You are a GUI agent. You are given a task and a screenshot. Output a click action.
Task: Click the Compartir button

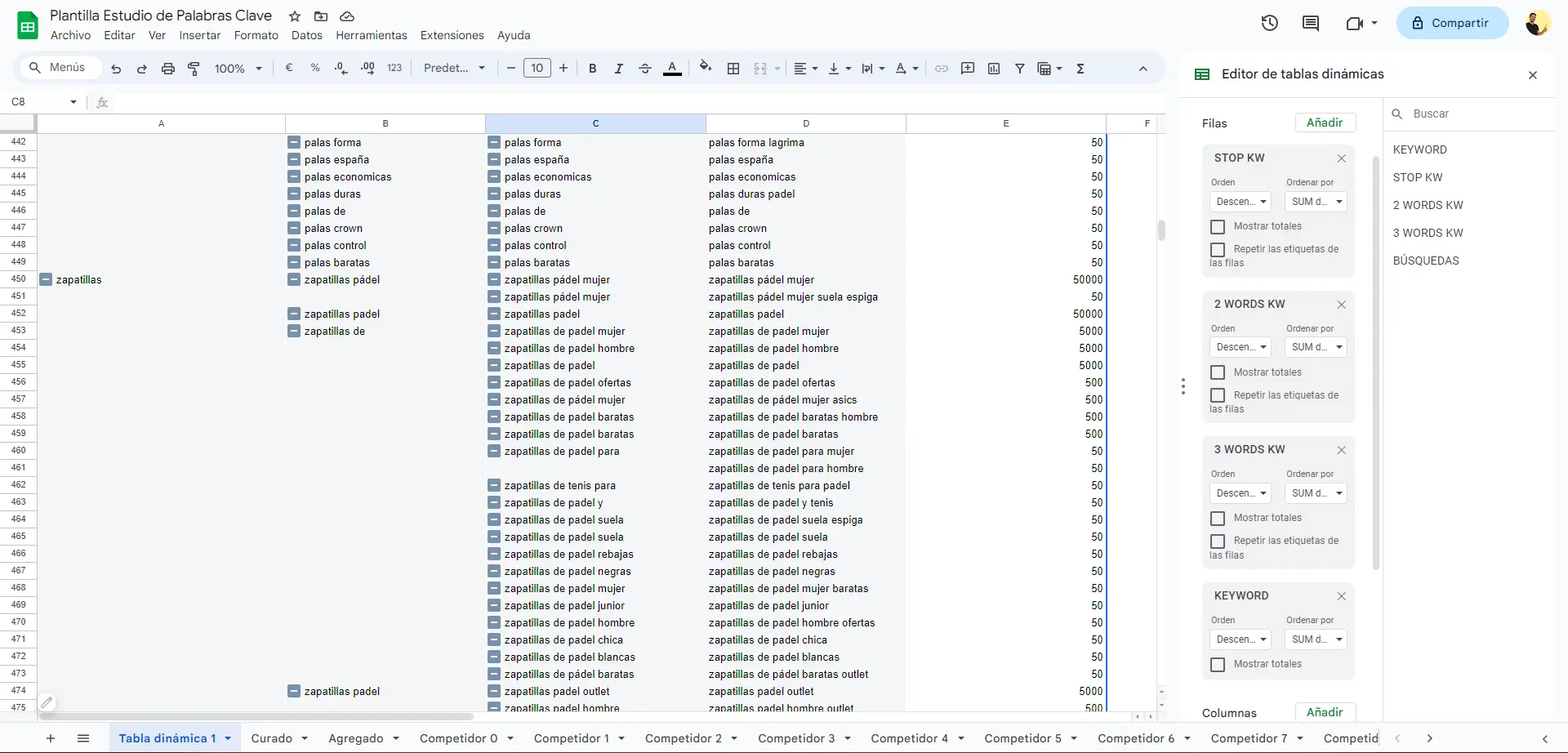(x=1450, y=23)
